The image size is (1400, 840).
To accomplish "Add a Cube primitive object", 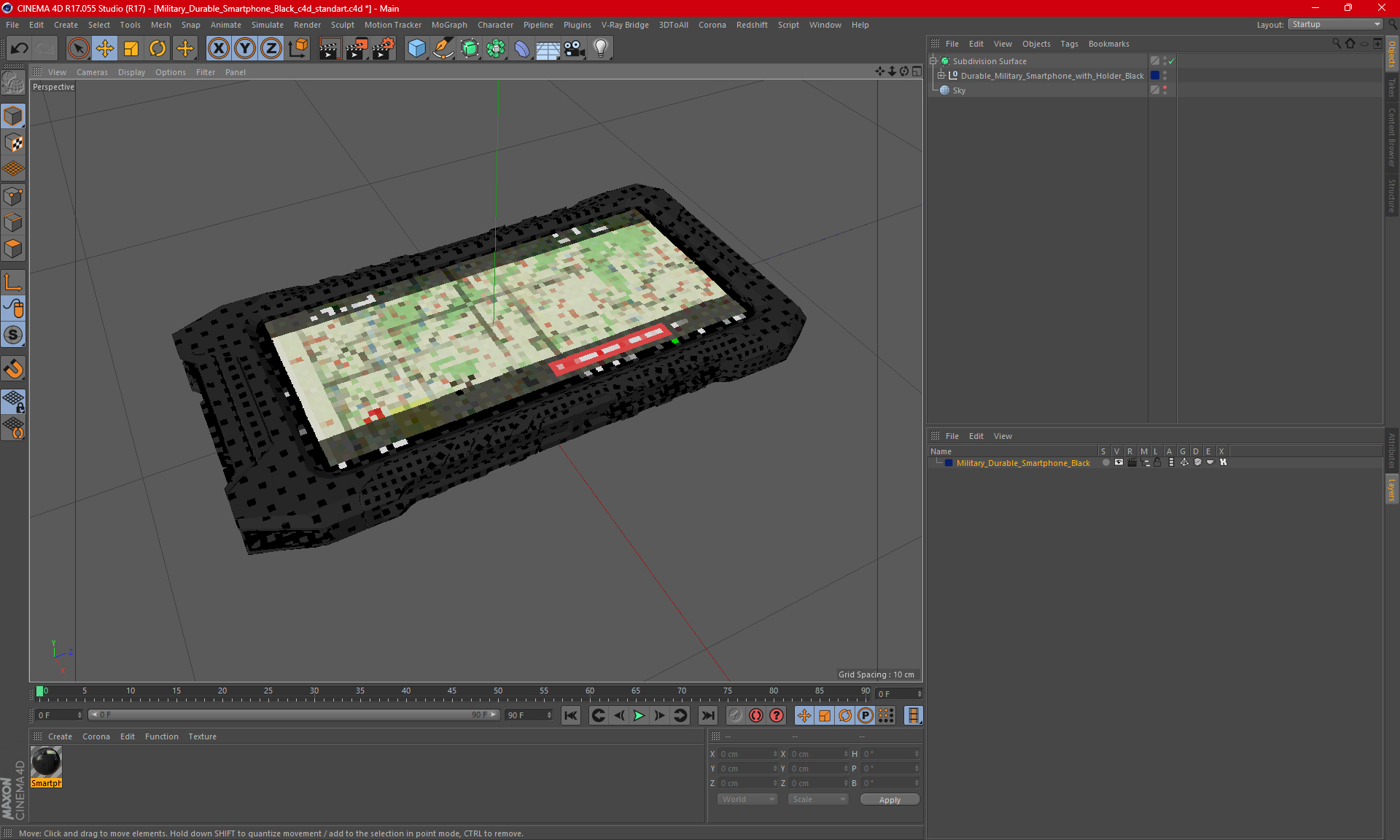I will [x=416, y=49].
